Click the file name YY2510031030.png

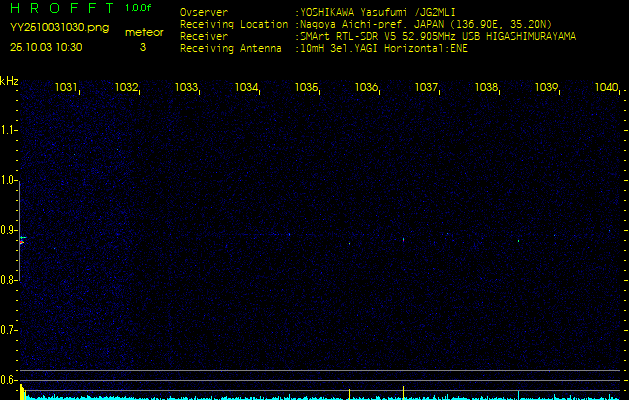[59, 27]
